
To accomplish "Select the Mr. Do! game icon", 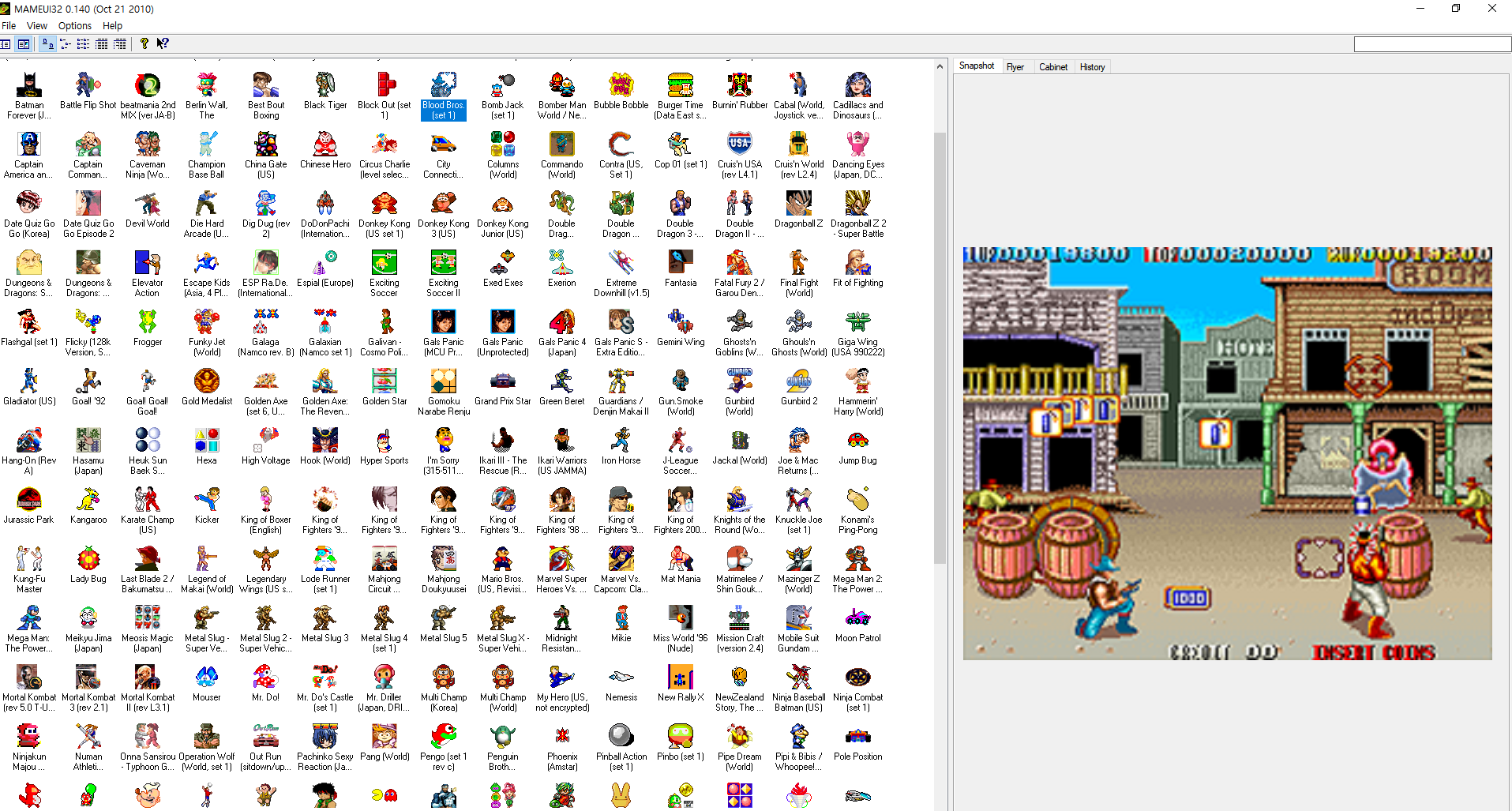I will click(x=266, y=677).
